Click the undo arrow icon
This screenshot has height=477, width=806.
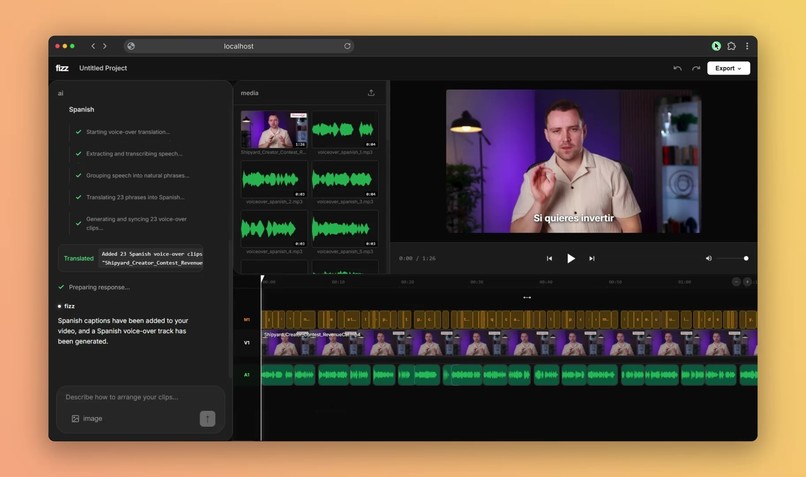click(x=677, y=68)
